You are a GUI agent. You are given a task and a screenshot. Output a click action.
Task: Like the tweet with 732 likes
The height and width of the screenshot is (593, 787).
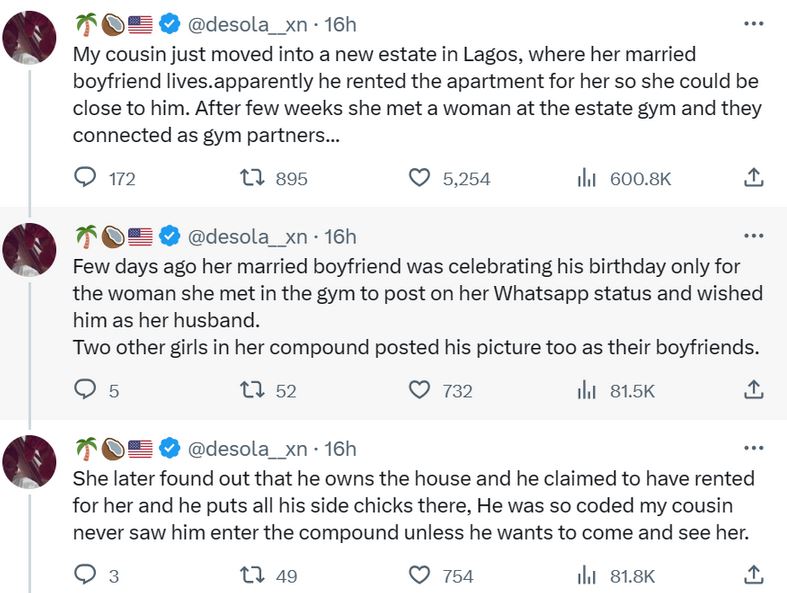(x=420, y=390)
